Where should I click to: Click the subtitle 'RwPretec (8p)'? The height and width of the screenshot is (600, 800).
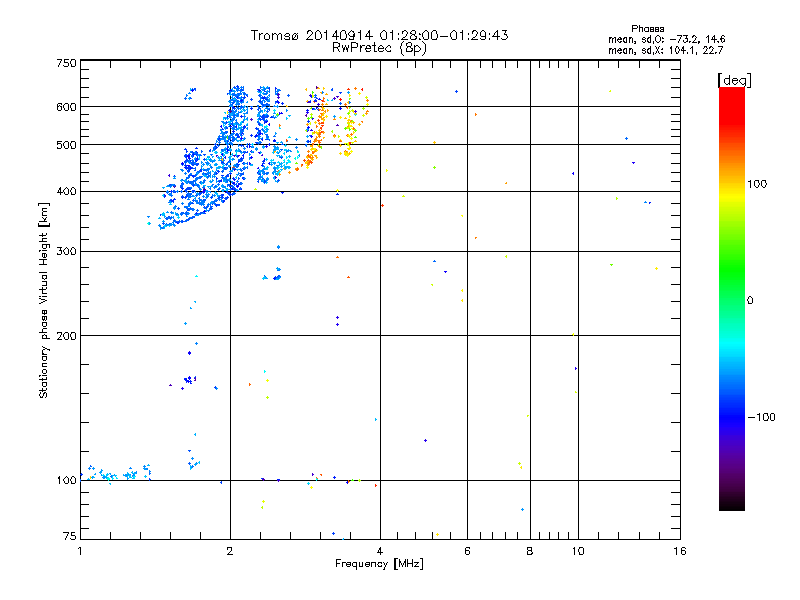point(379,48)
